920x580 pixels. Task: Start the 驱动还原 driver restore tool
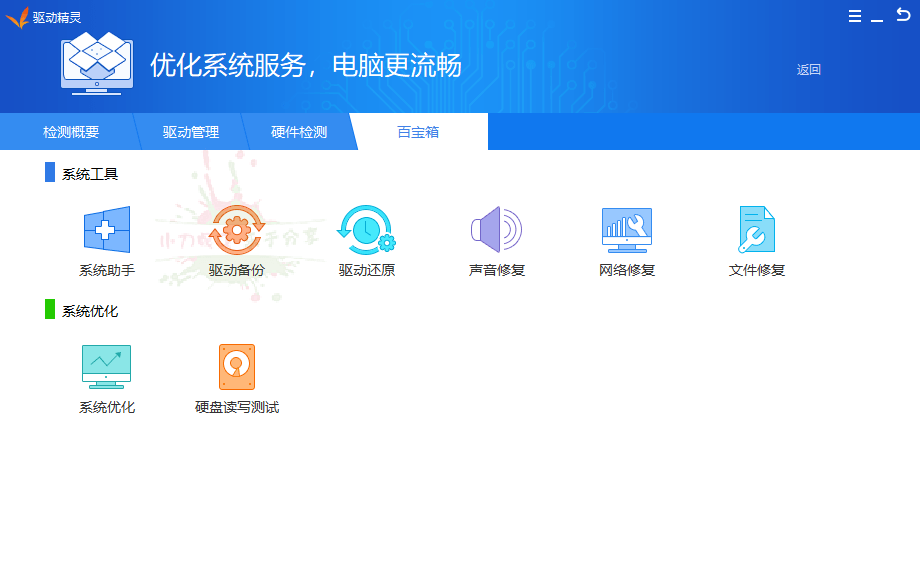[366, 238]
